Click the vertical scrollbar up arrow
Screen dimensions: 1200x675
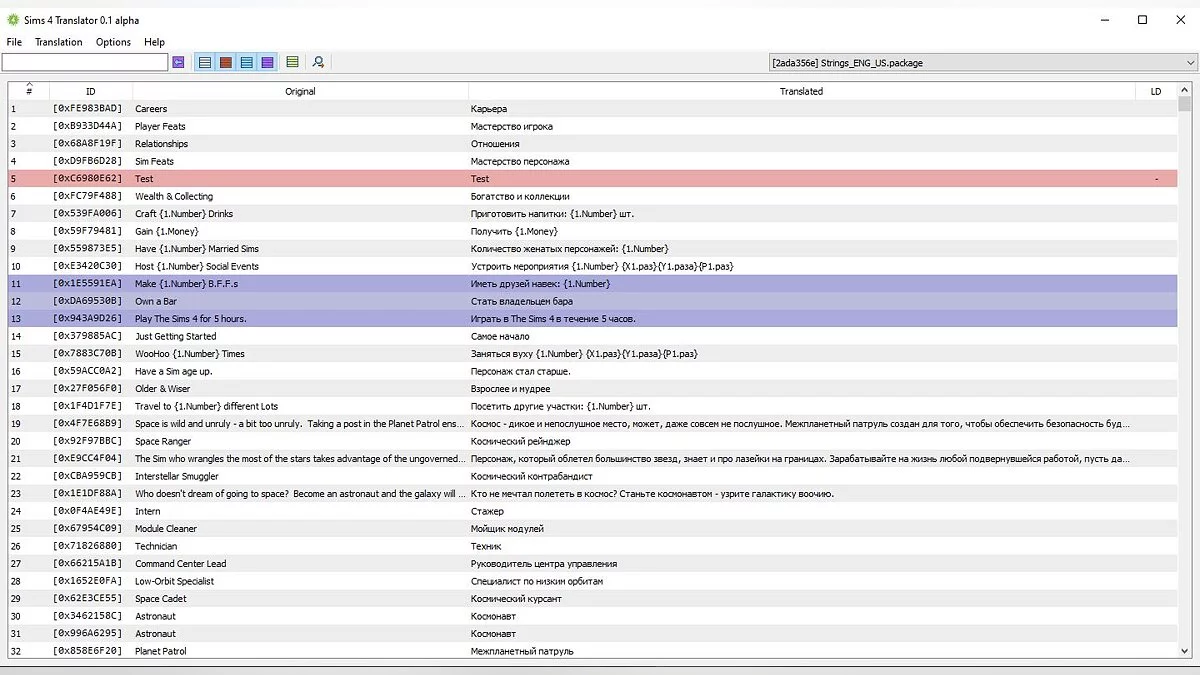(1185, 91)
